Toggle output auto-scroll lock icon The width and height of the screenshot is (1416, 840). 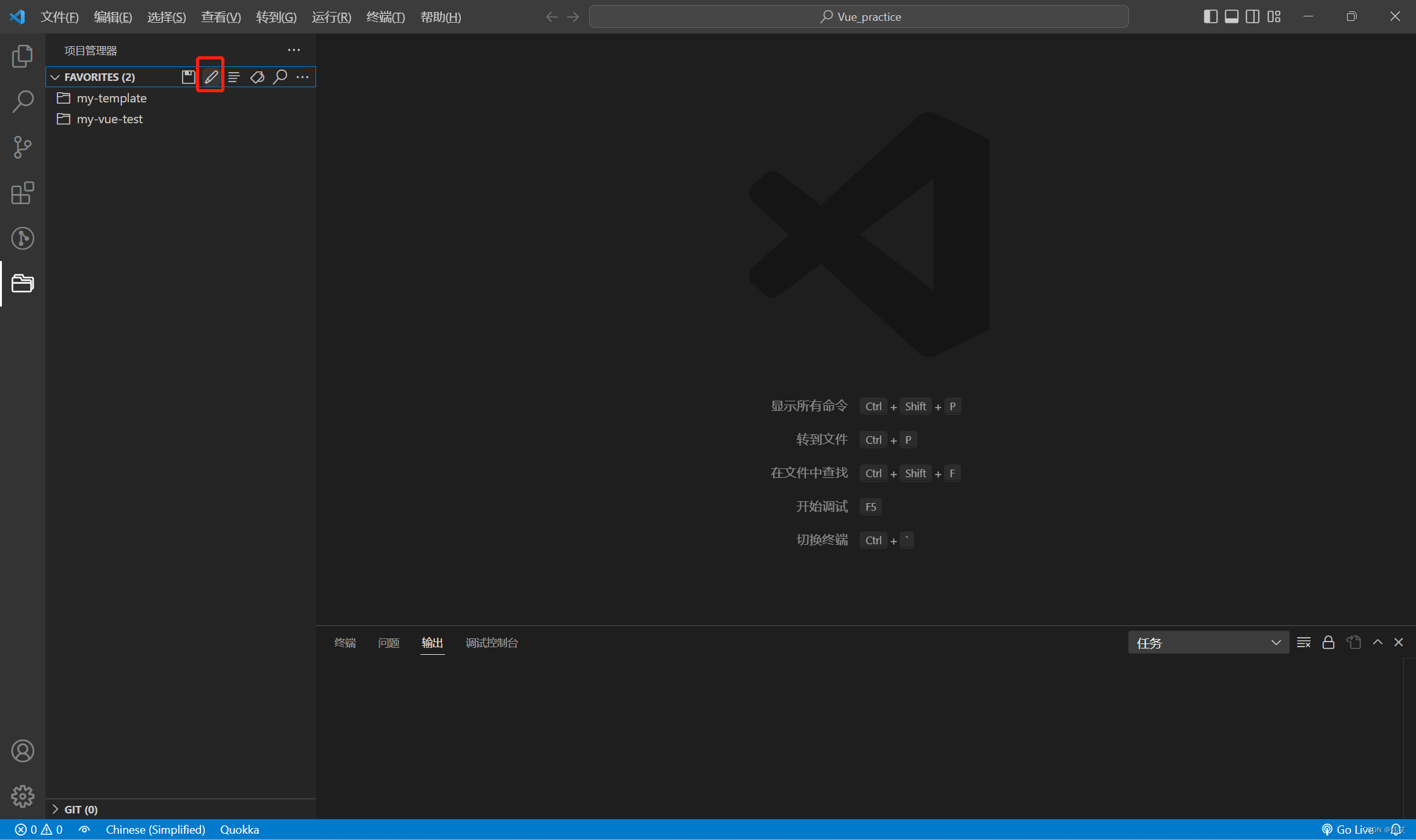[1328, 643]
